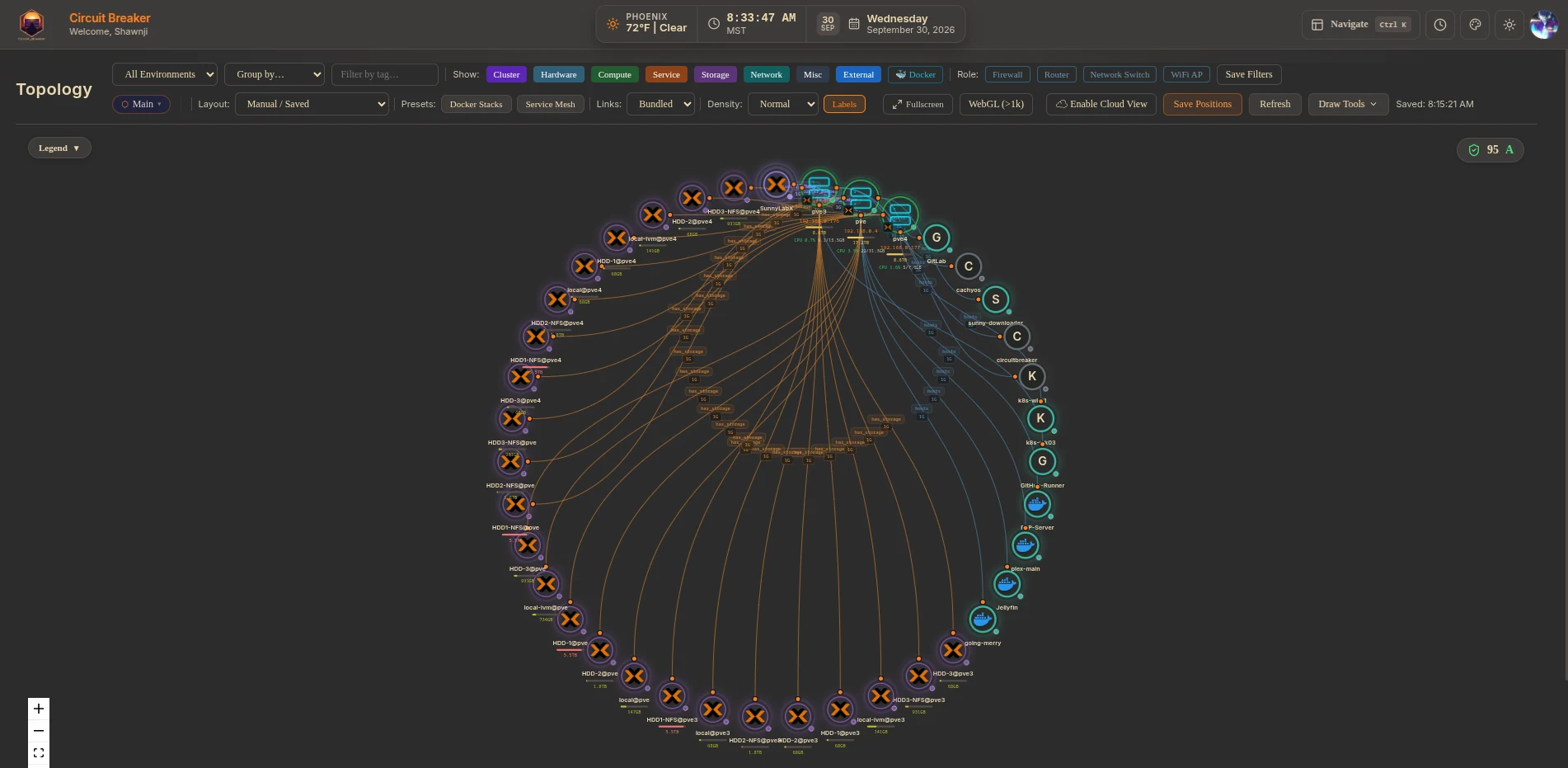Apply the Service Mesh preset

550,104
